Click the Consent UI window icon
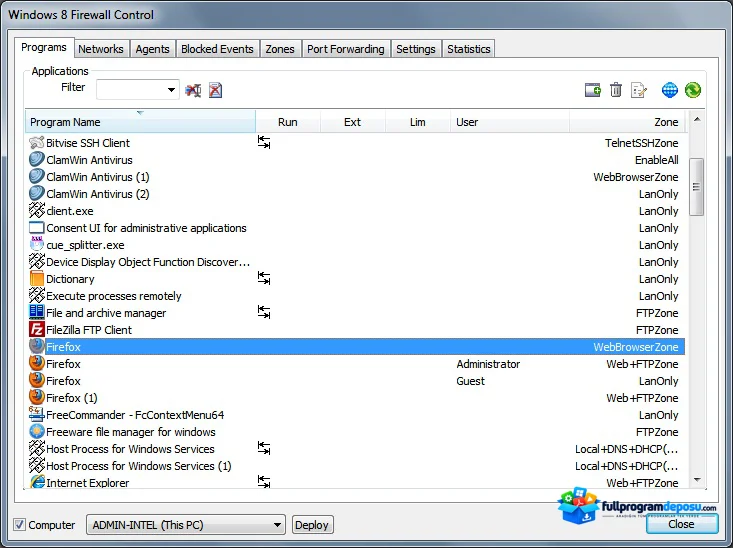The width and height of the screenshot is (733, 548). pyautogui.click(x=36, y=228)
